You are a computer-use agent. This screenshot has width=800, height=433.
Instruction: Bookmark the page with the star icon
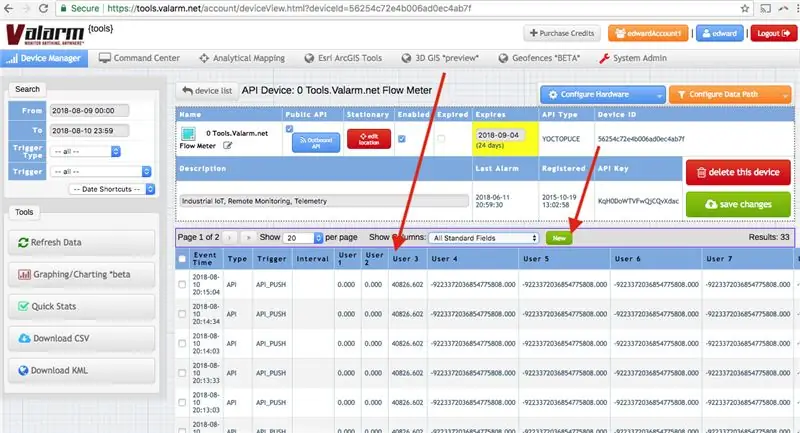pyautogui.click(x=745, y=8)
